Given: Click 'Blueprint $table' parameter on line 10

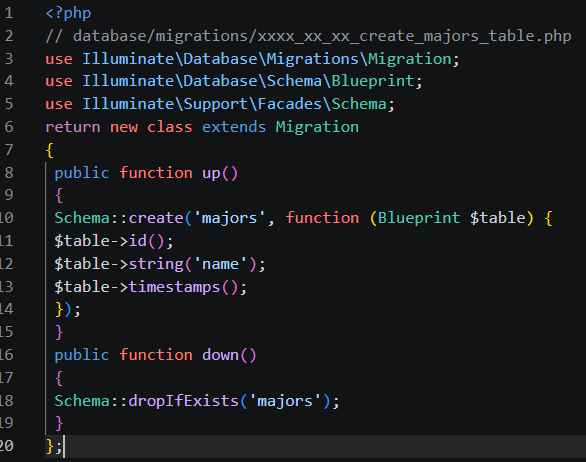Looking at the screenshot, I should point(451,218).
